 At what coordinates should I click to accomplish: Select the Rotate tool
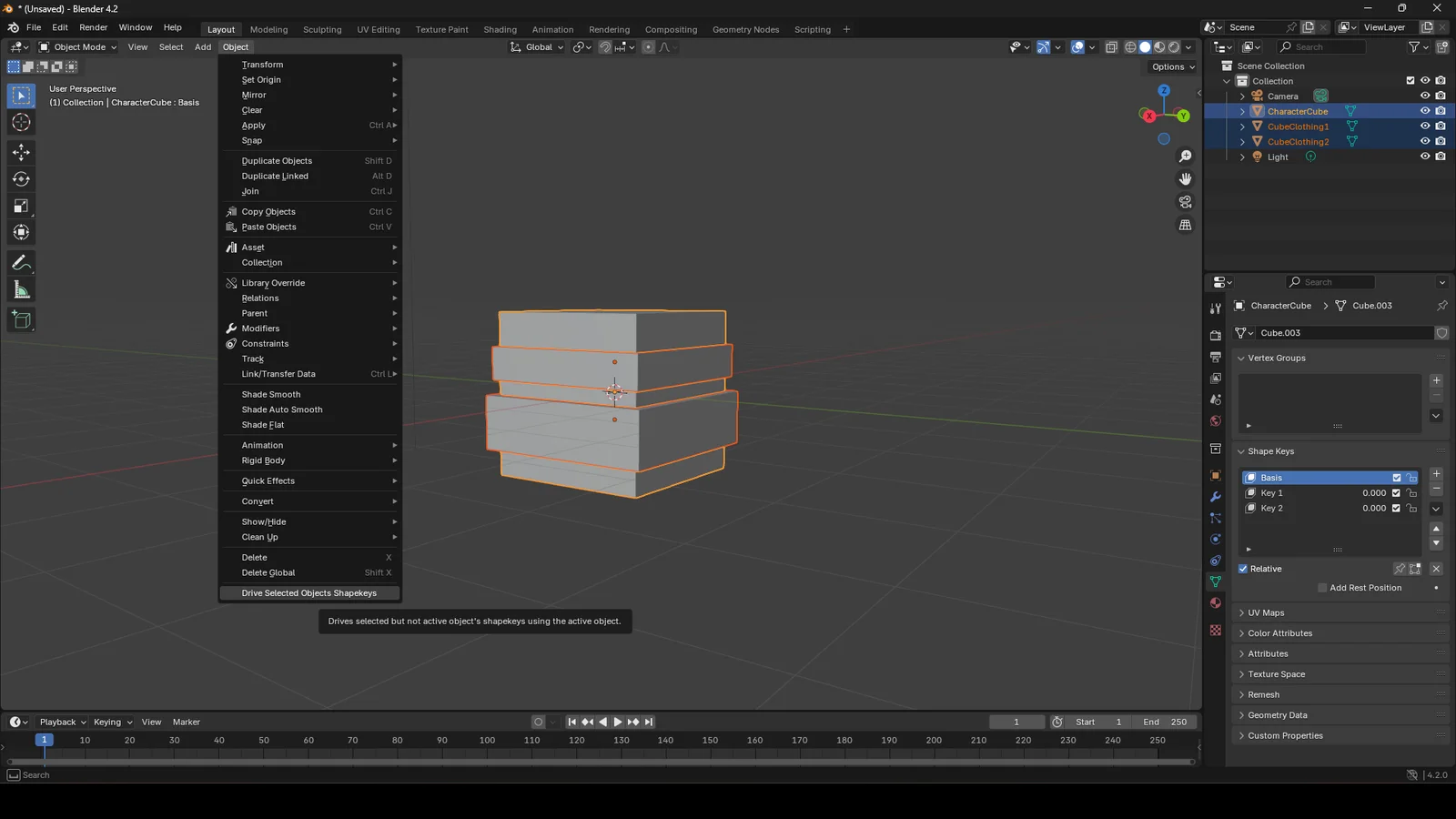[x=21, y=179]
